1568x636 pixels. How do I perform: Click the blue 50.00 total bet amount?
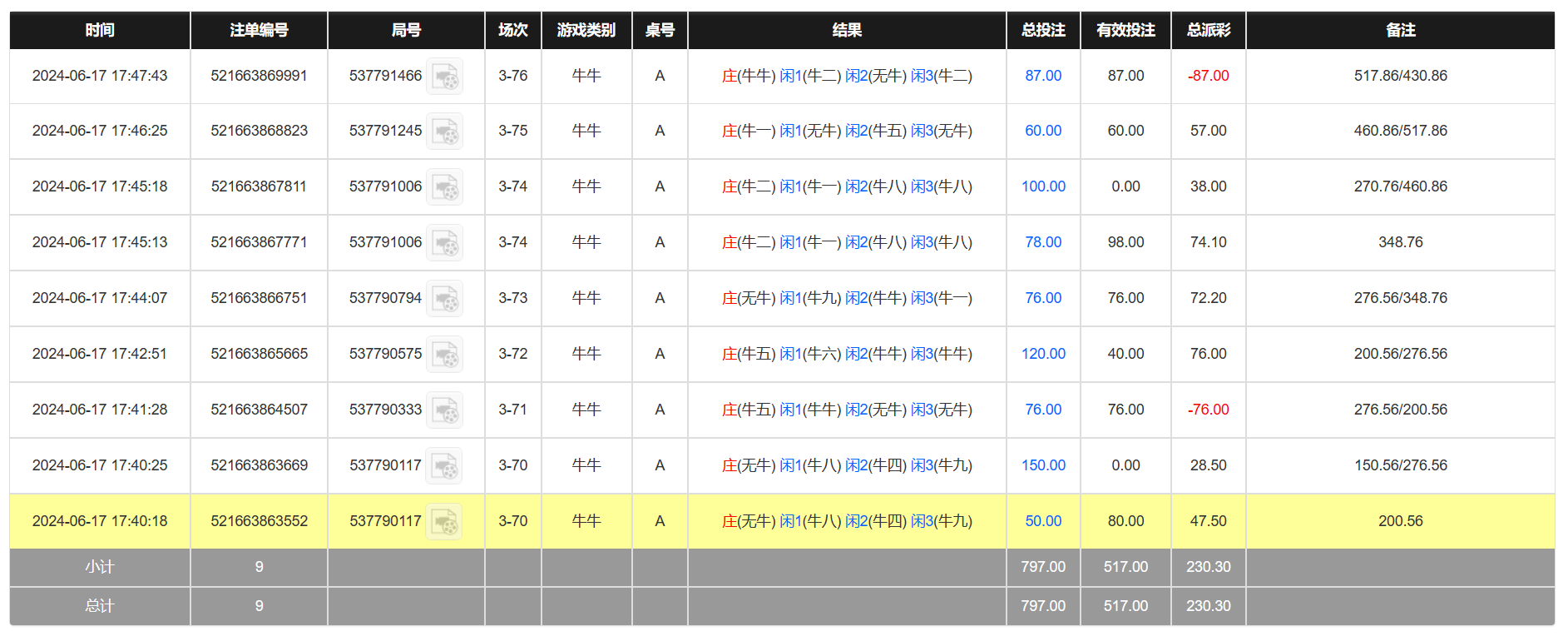[x=1042, y=521]
